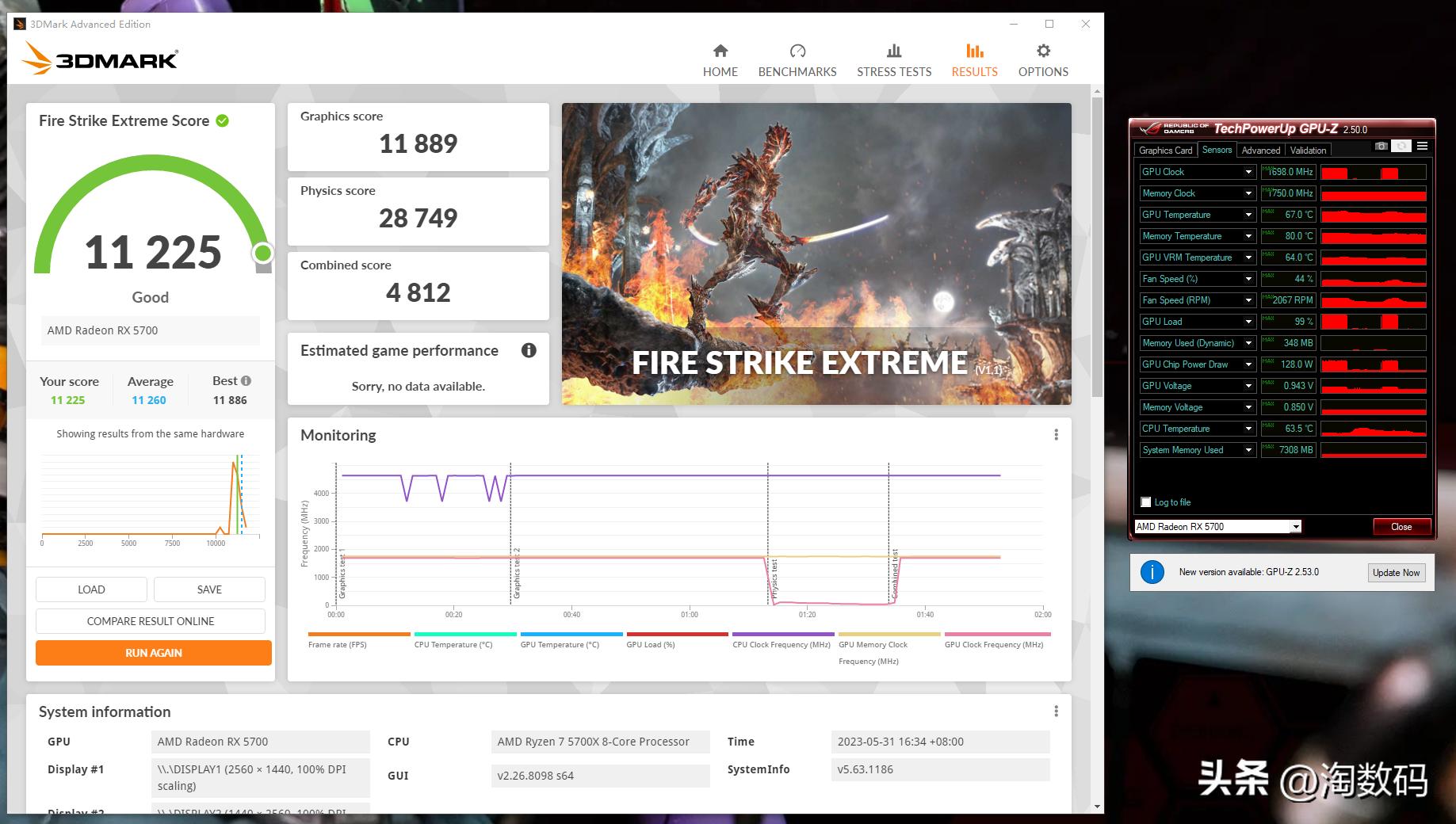Expand the GPU Temperature sensor dropdown

click(x=1248, y=215)
